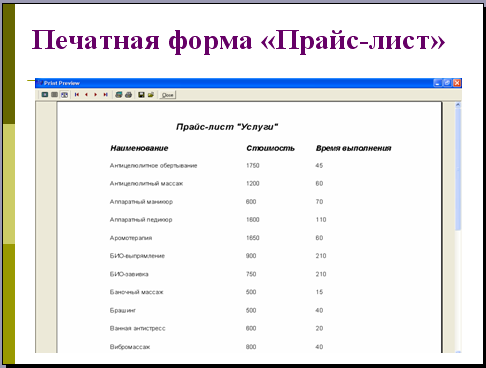The image size is (486, 368).
Task: Click duration value 110
Action: pyautogui.click(x=321, y=220)
